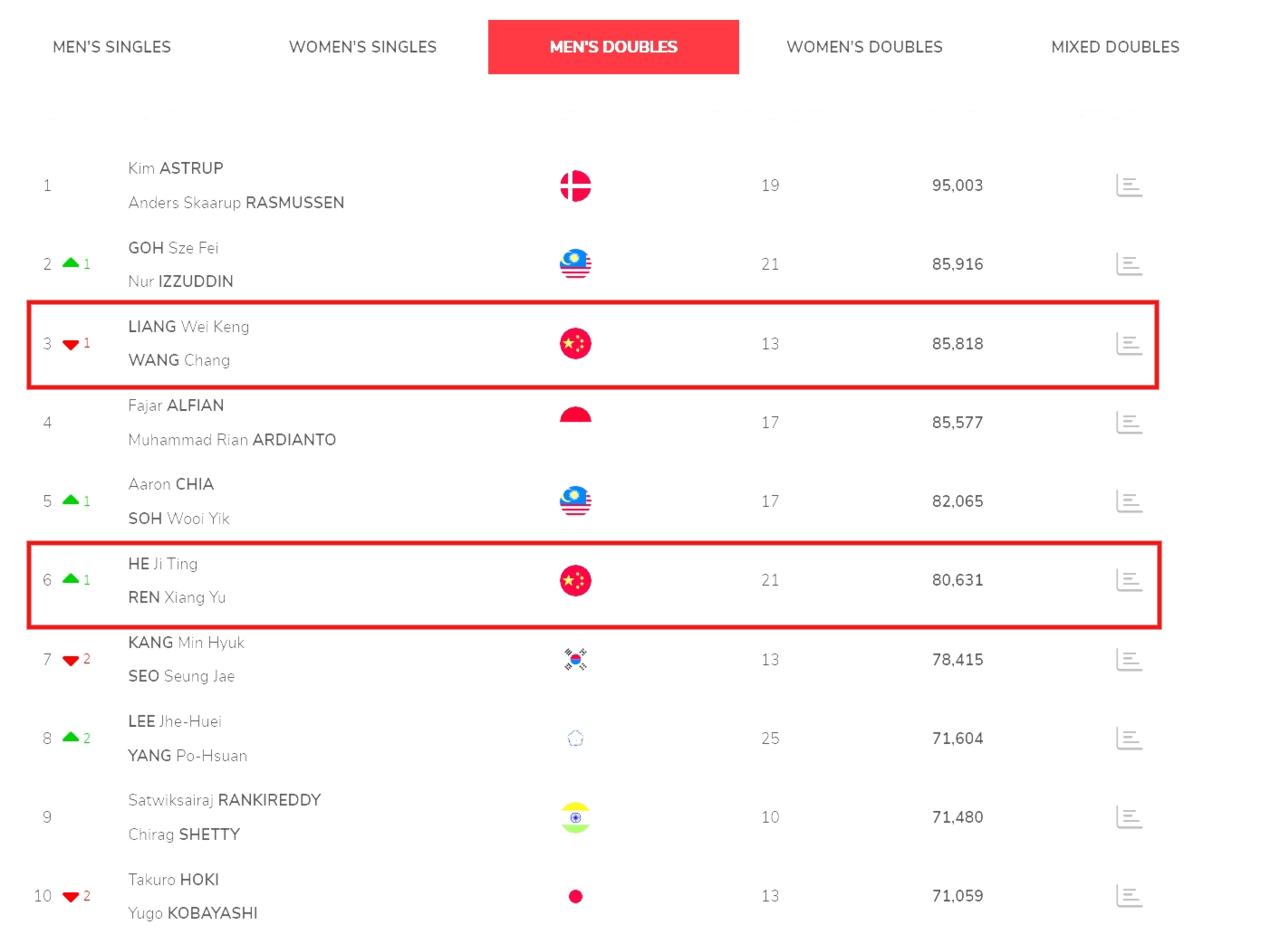Screen dimensions: 1280x944
Task: Open ranking chart icon for Goh/Izzuddin
Action: (x=1129, y=265)
